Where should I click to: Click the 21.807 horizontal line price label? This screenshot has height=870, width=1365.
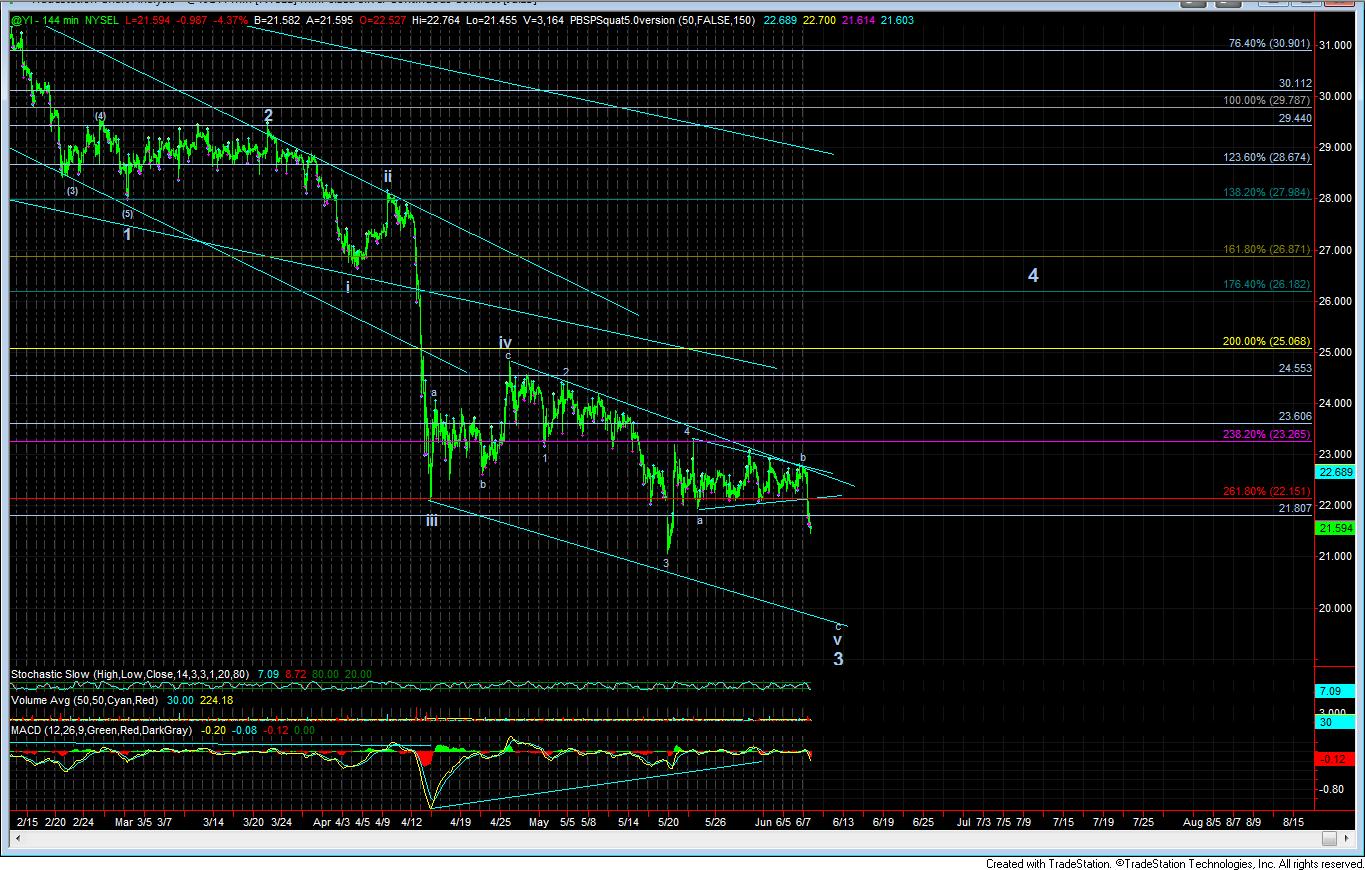[1295, 508]
